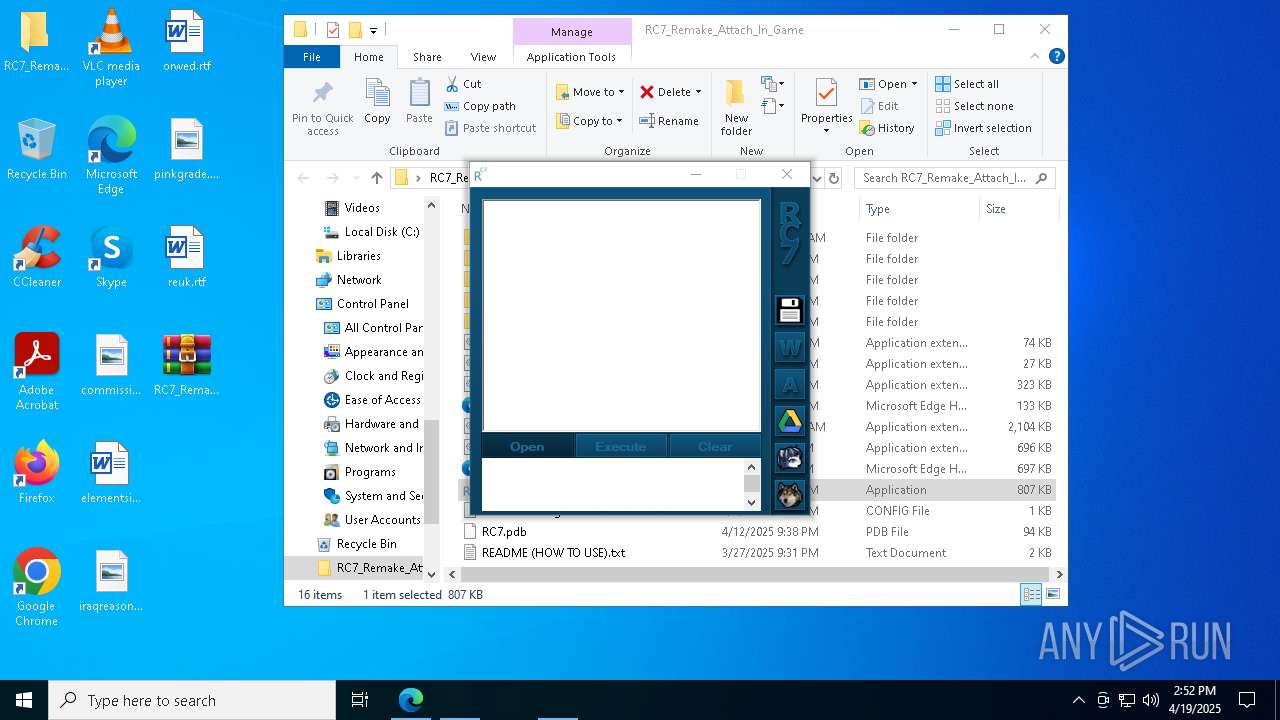
Task: Click the Open button in RC7
Action: click(527, 446)
